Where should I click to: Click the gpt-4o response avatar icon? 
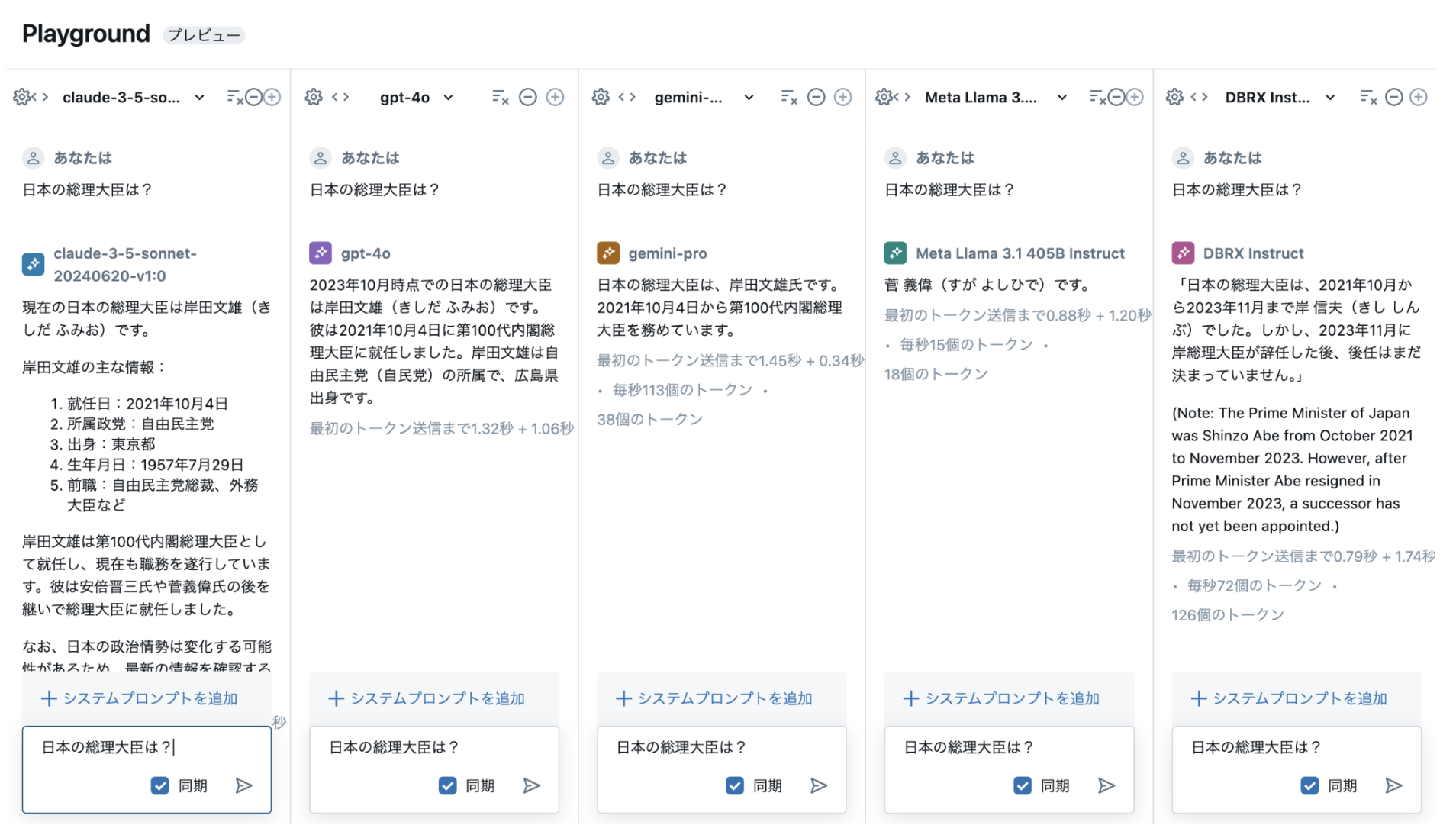[321, 253]
